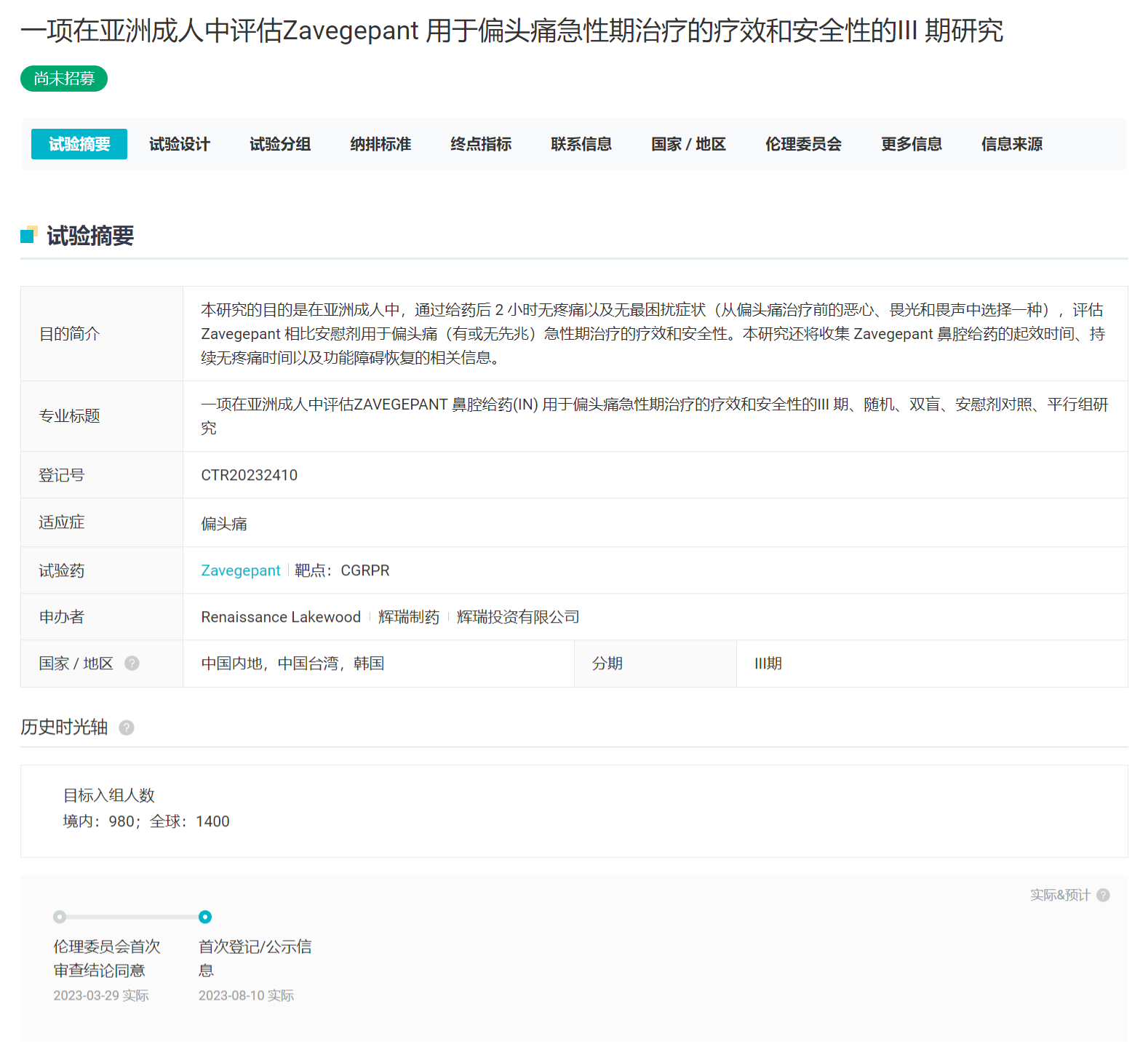Viewport: 1148px width, 1052px height.
Task: Click the 尚未招募 status badge
Action: [64, 79]
